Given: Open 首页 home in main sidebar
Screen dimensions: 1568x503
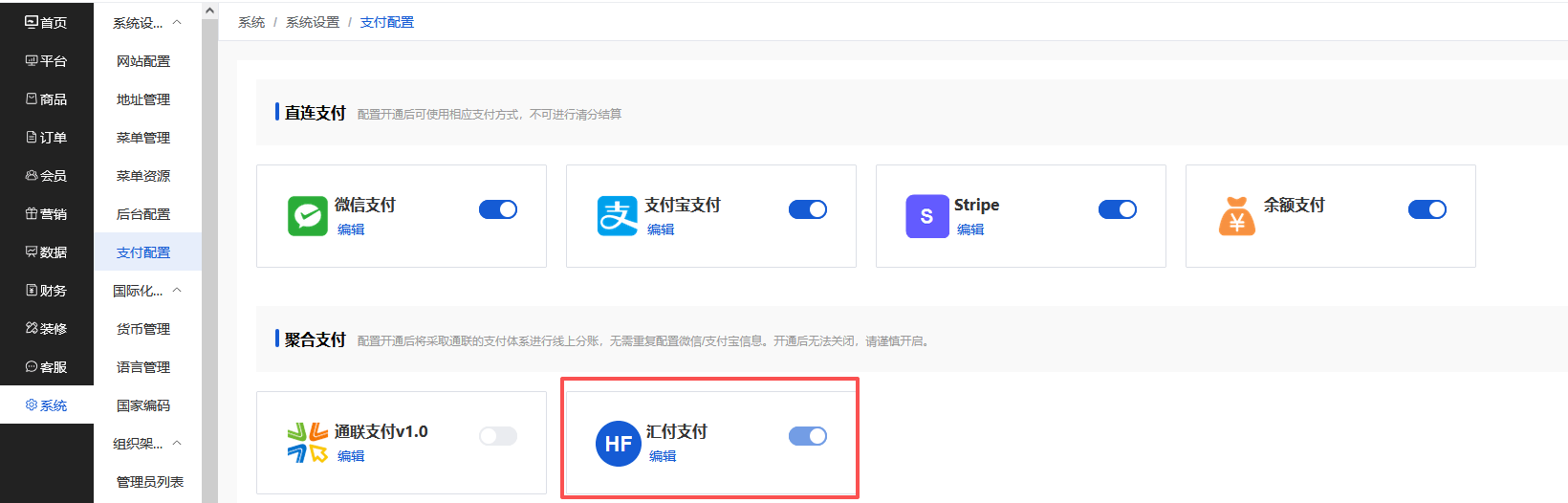Looking at the screenshot, I should click(x=46, y=22).
